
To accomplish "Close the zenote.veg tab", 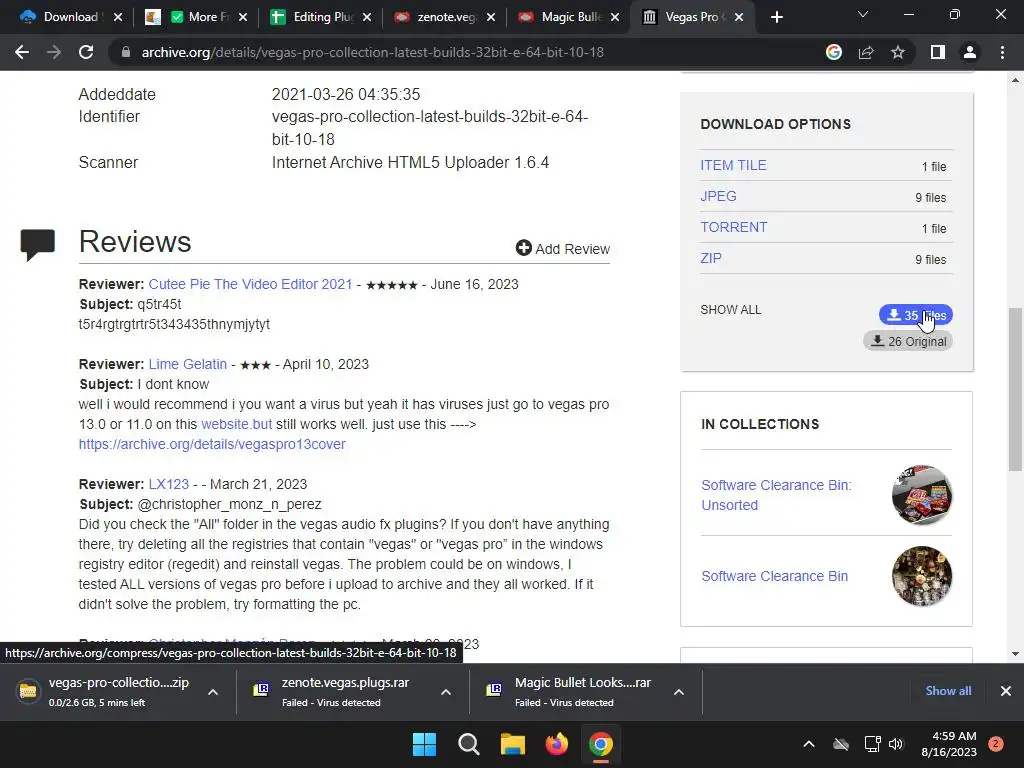I will 490,17.
